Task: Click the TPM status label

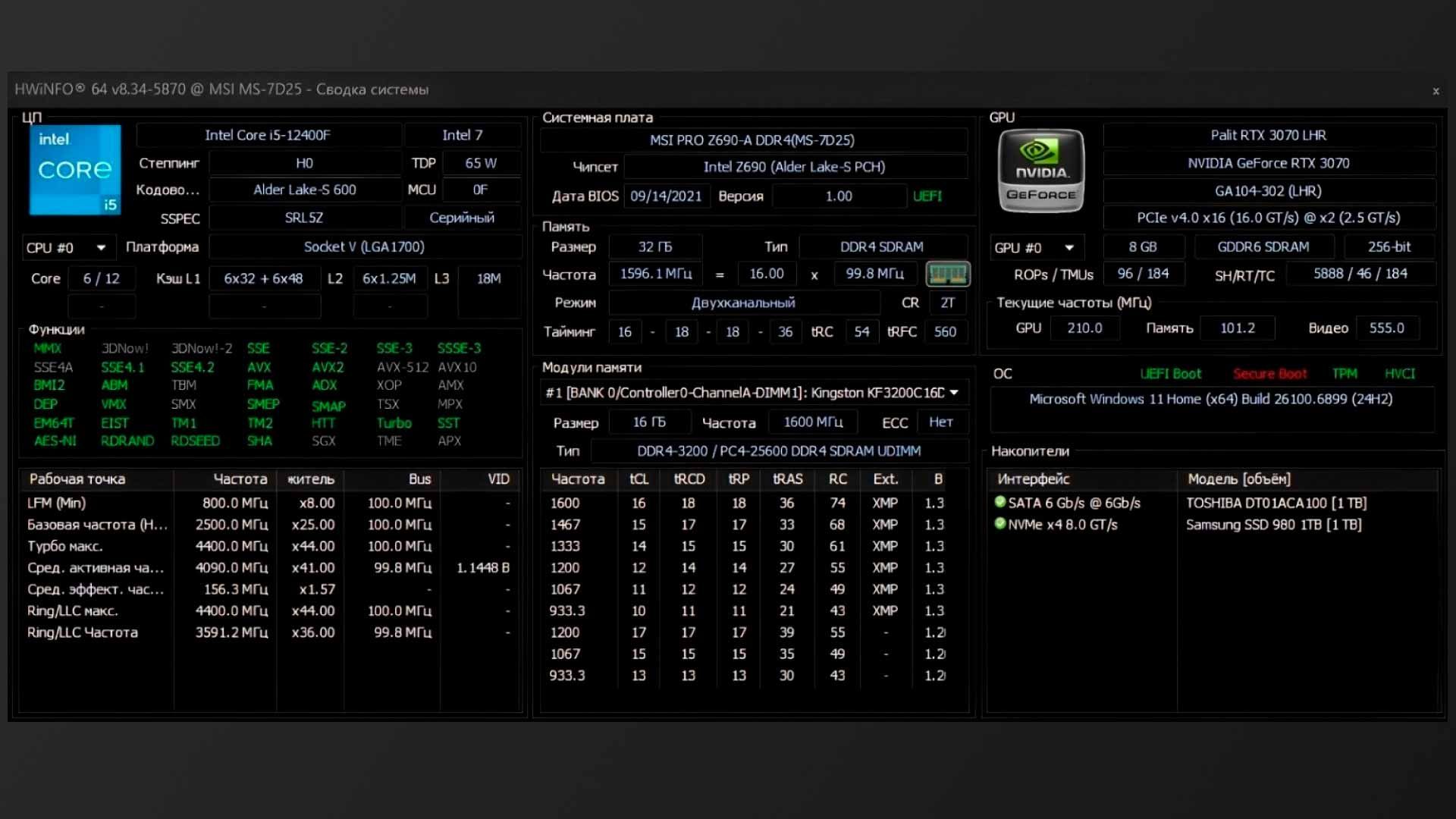Action: 1345,374
